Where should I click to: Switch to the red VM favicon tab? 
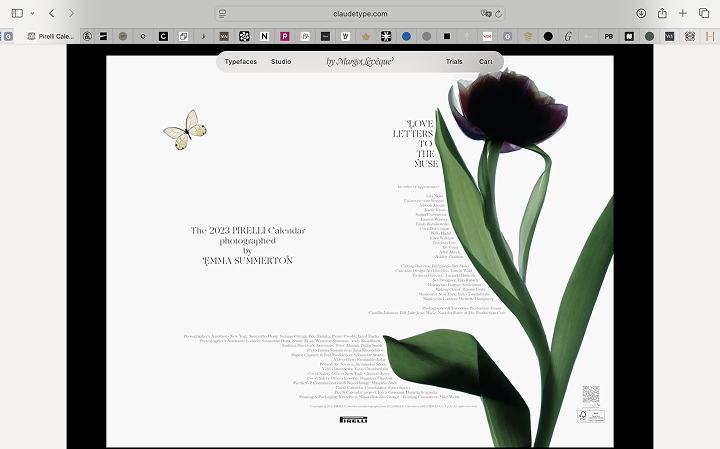[x=487, y=36]
